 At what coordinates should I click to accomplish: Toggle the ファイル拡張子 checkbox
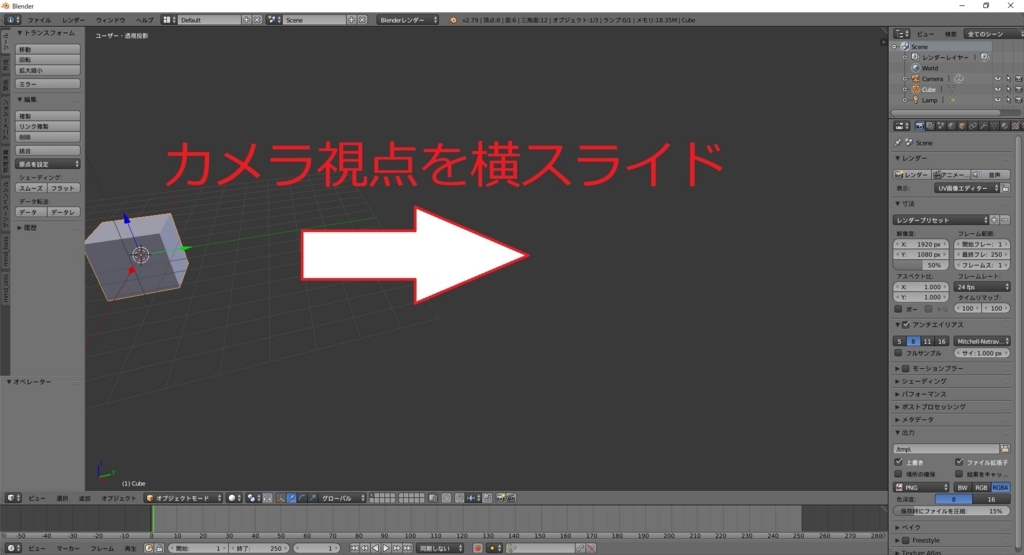tap(959, 462)
